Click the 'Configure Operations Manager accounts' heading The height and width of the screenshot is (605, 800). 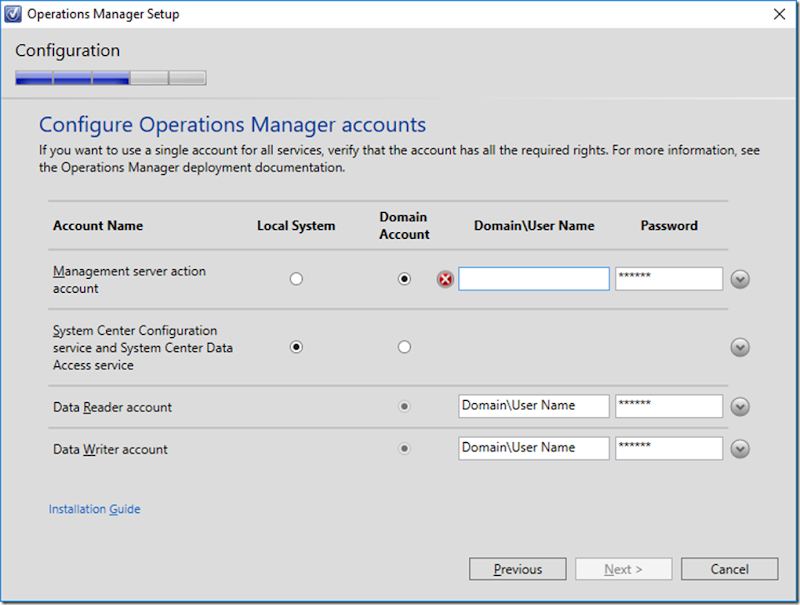coord(232,125)
